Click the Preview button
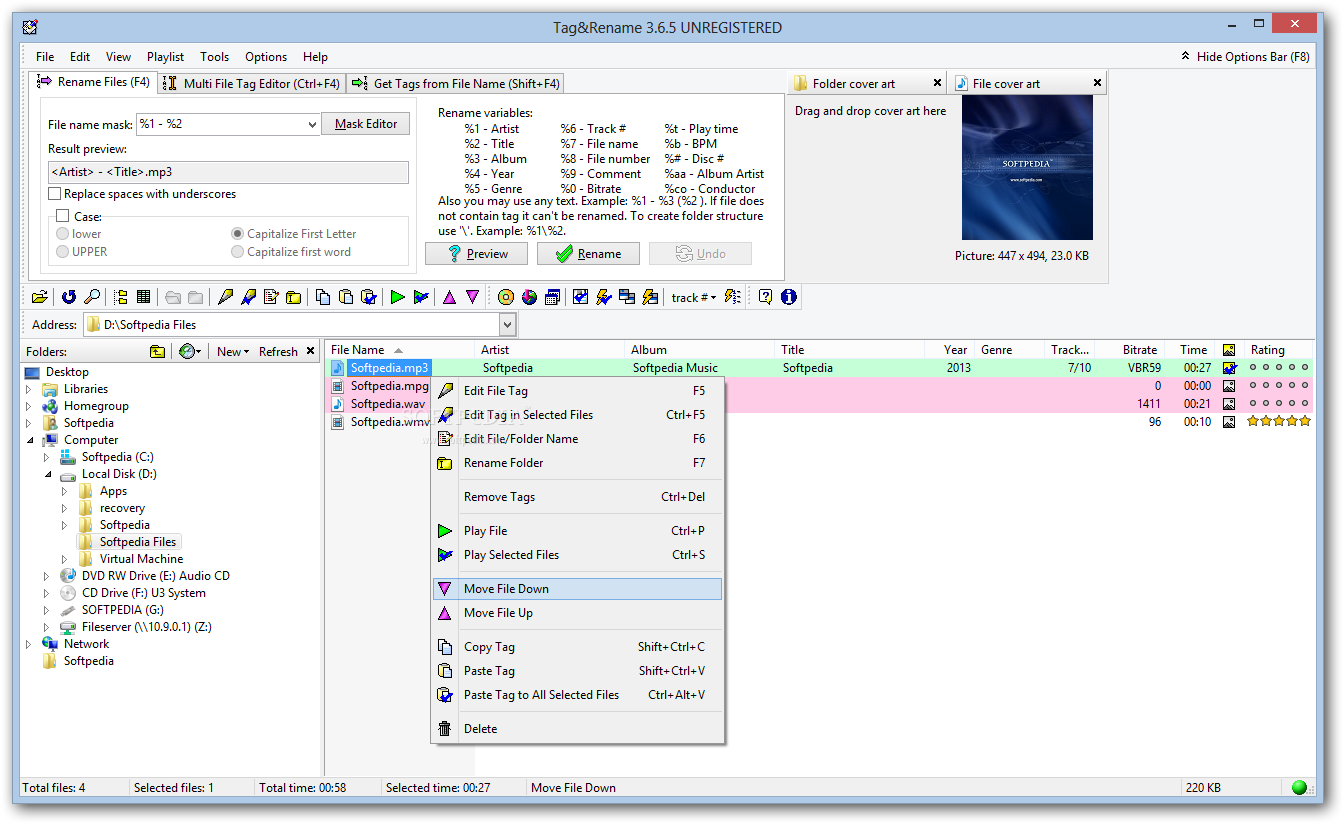Image resolution: width=1344 pixels, height=824 pixels. tap(476, 254)
